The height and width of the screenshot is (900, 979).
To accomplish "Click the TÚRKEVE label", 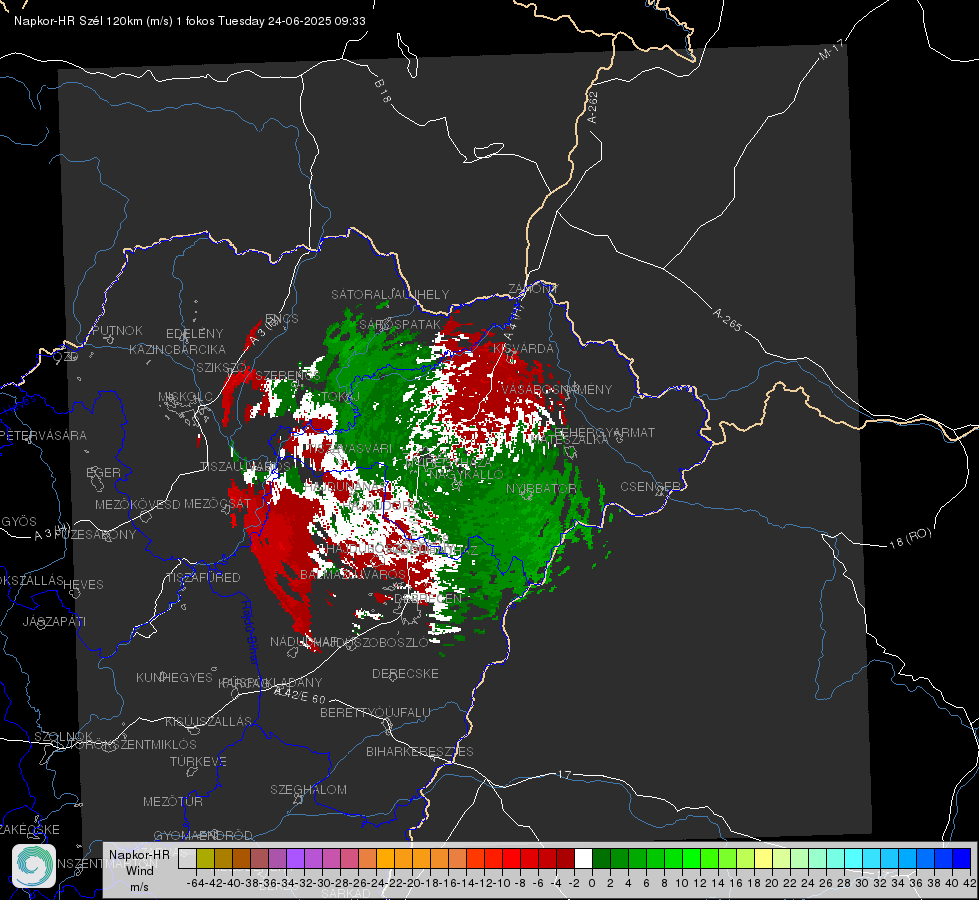I will [199, 761].
